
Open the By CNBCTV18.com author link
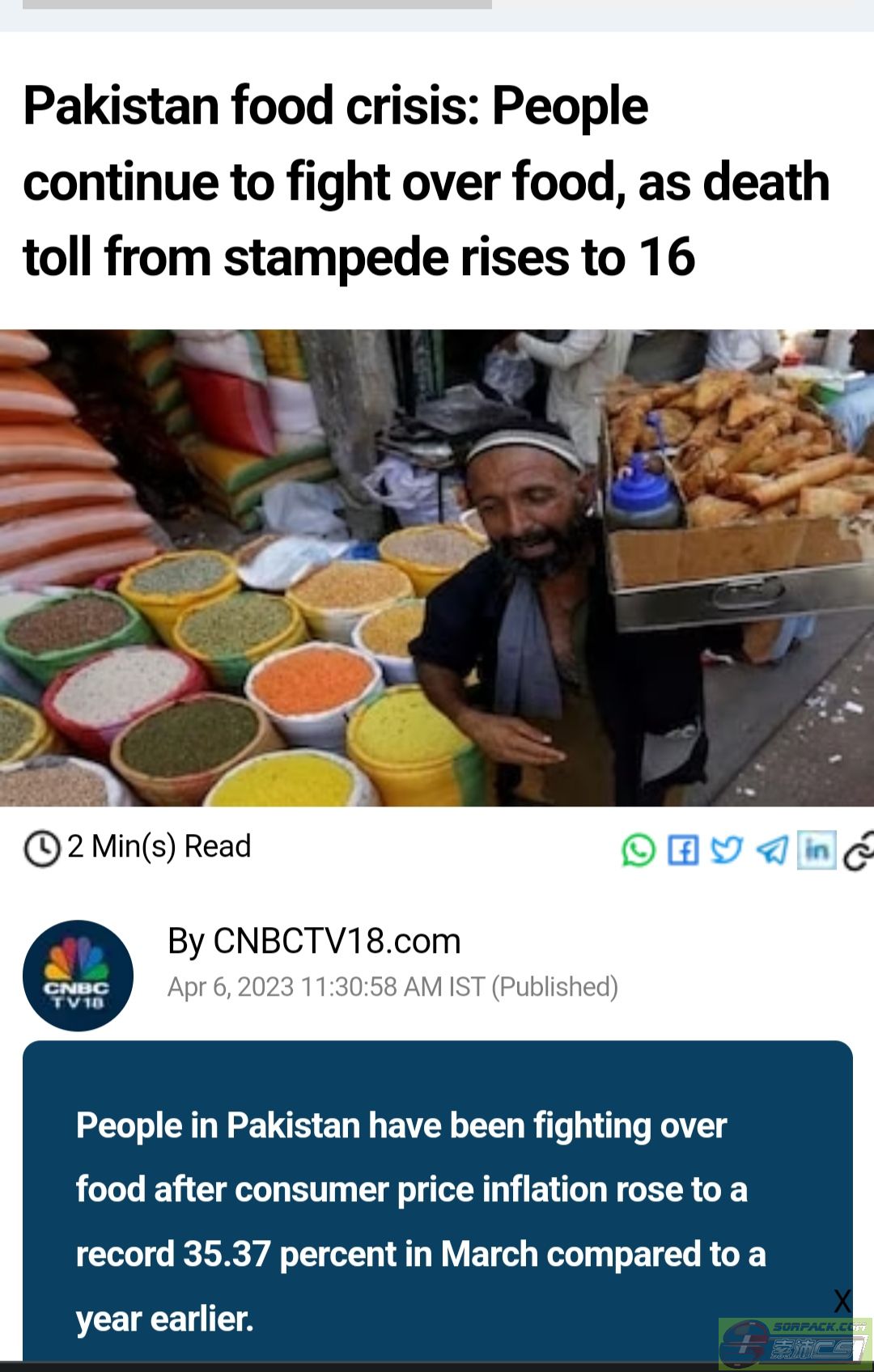point(314,942)
